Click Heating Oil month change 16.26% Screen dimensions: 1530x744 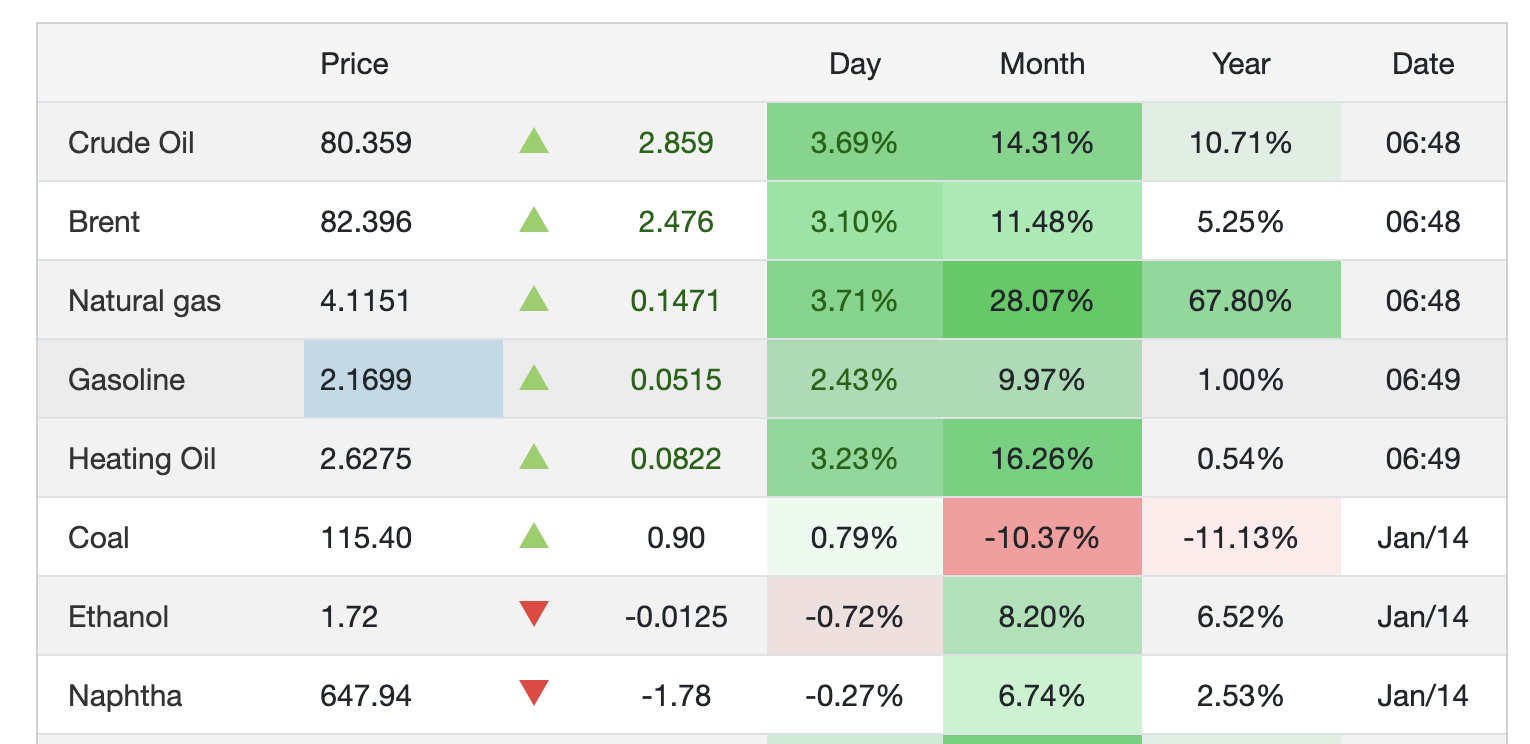pos(1042,458)
